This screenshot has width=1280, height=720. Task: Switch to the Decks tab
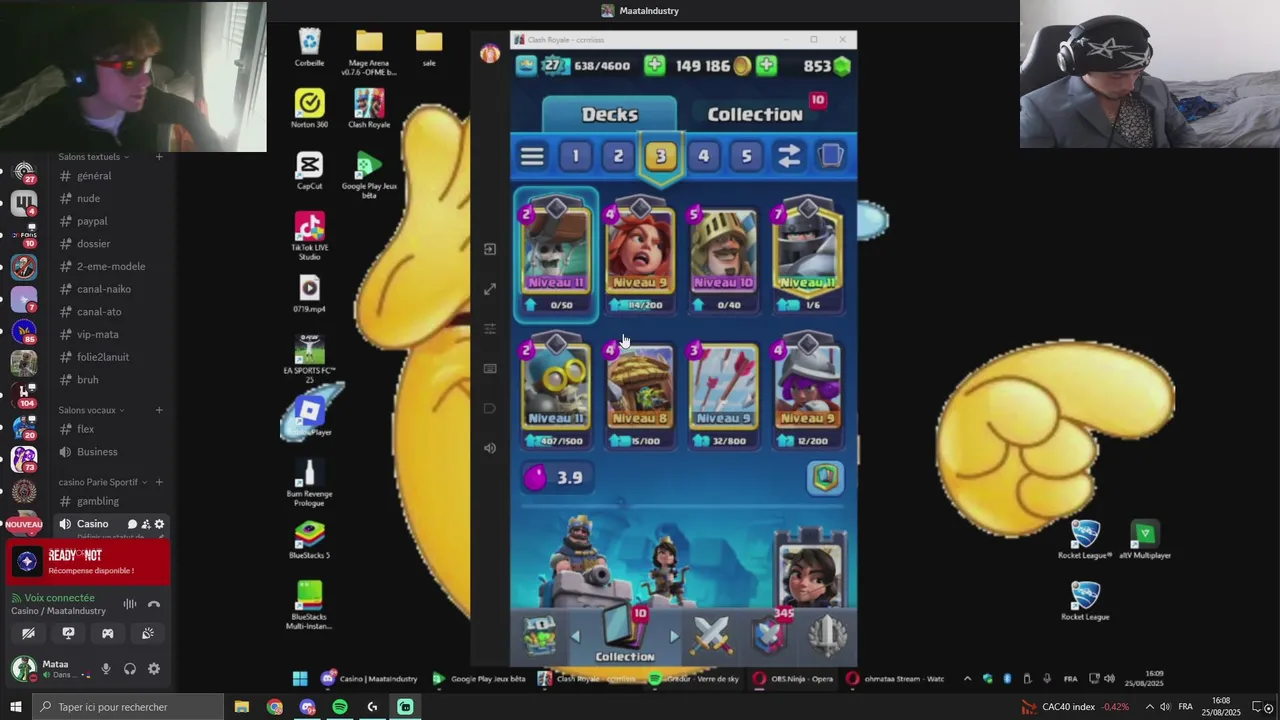pos(610,114)
